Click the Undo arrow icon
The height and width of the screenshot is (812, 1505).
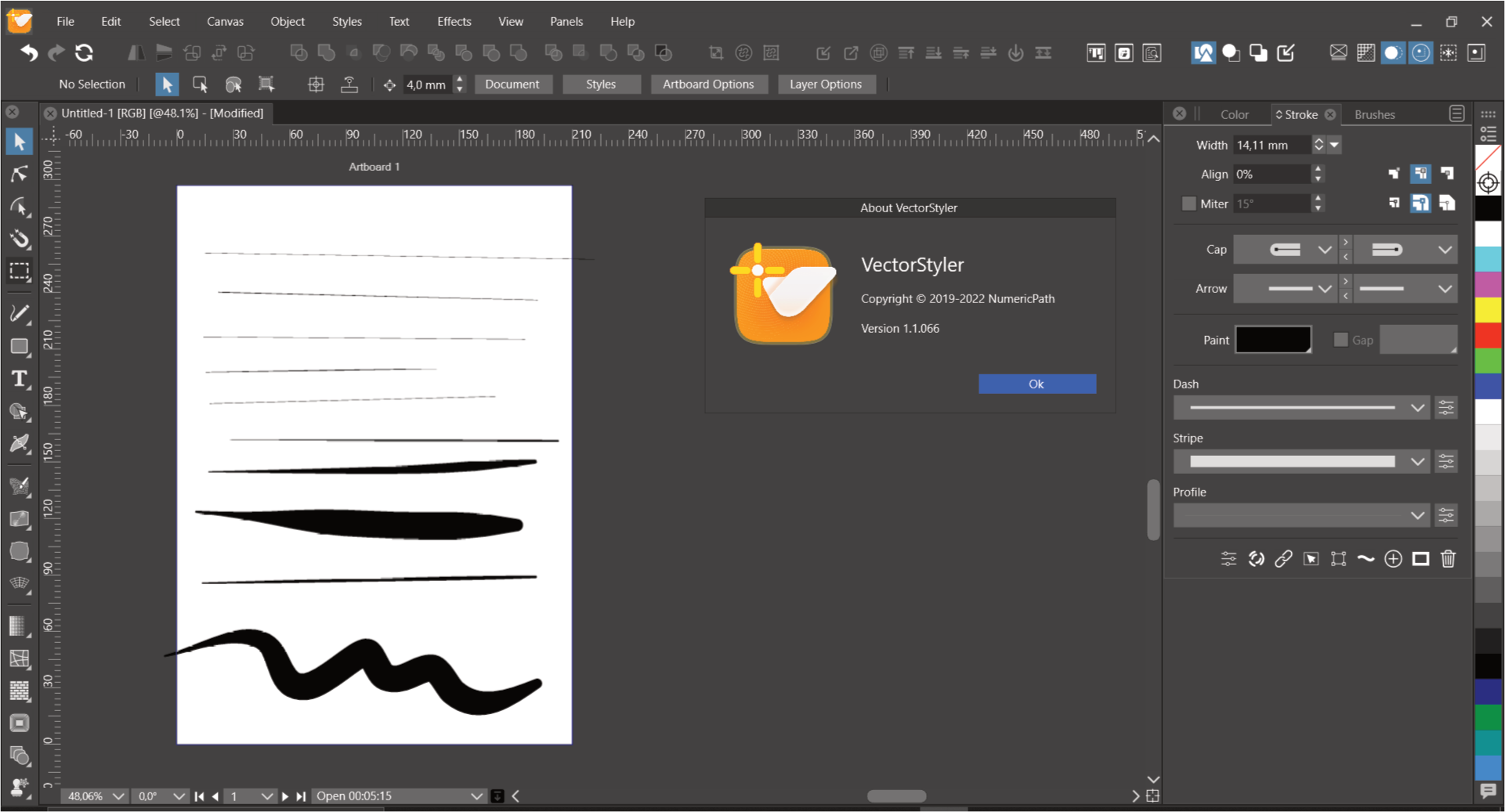click(x=29, y=53)
